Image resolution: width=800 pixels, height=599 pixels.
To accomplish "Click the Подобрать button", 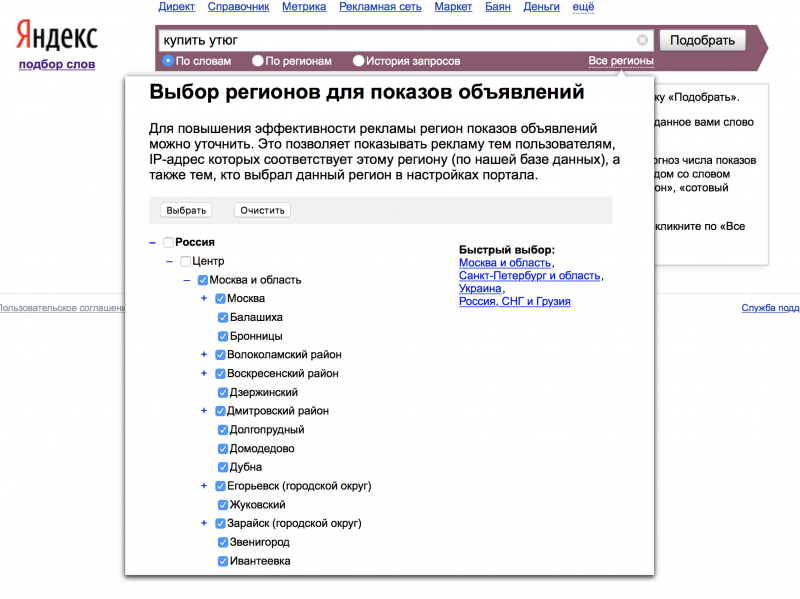I will coord(702,40).
